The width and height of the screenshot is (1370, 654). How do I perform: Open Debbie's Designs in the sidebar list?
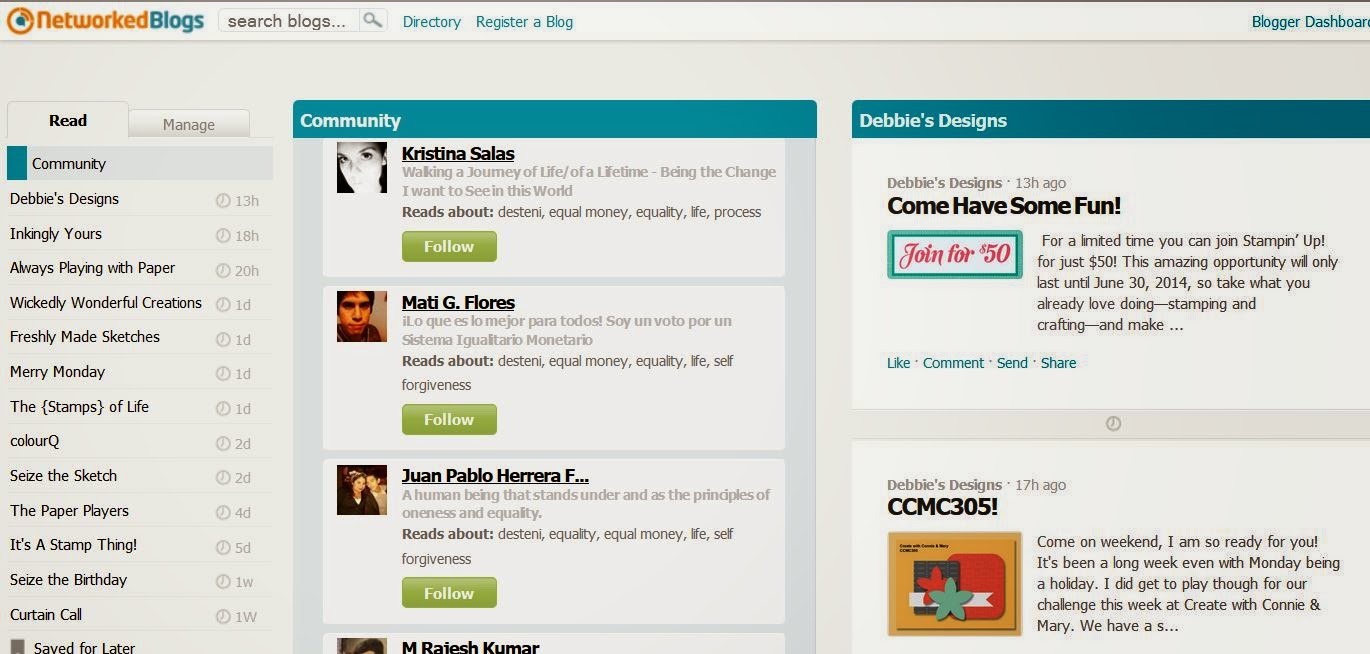(x=64, y=198)
